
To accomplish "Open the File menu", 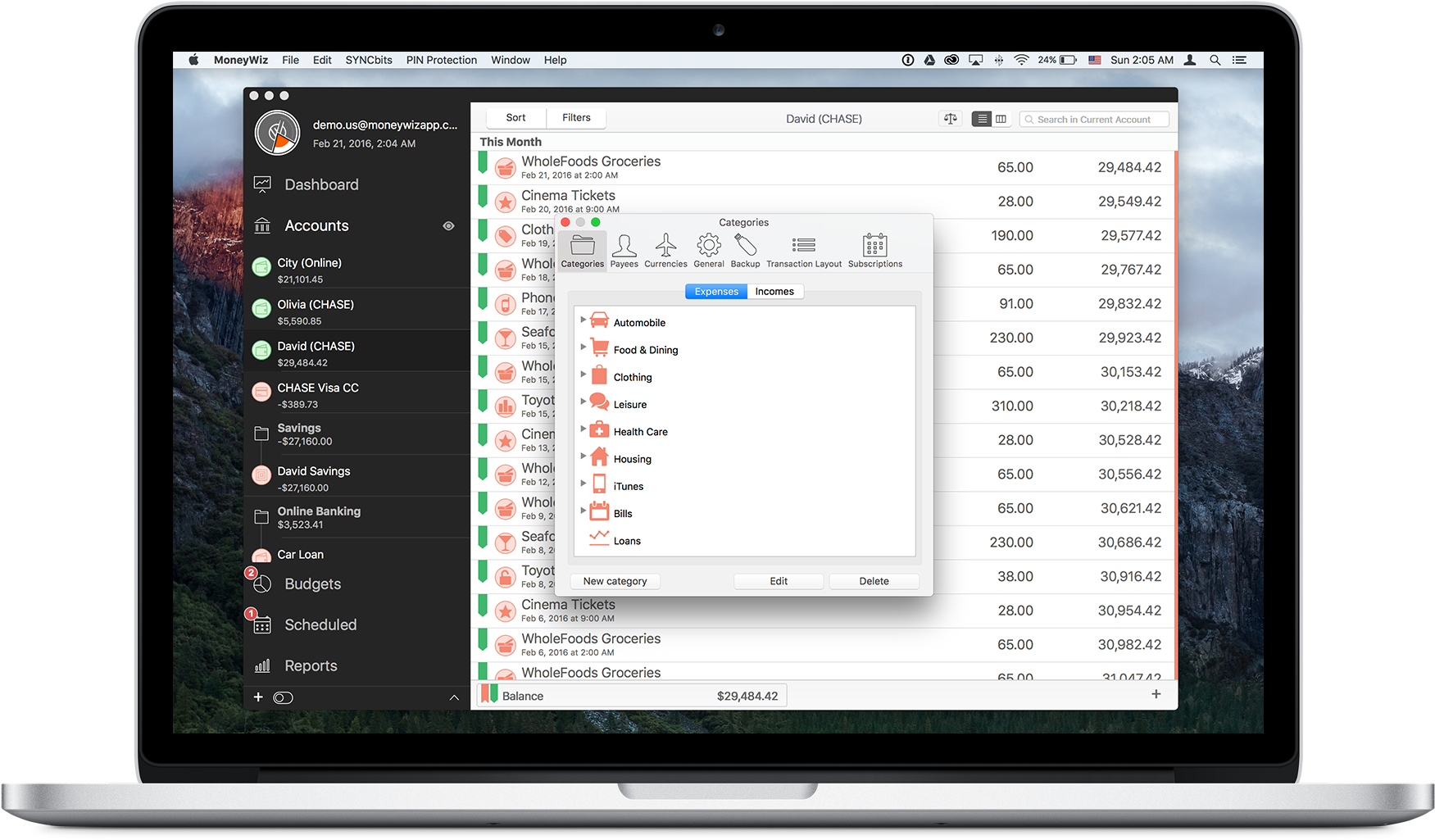I will tap(290, 60).
